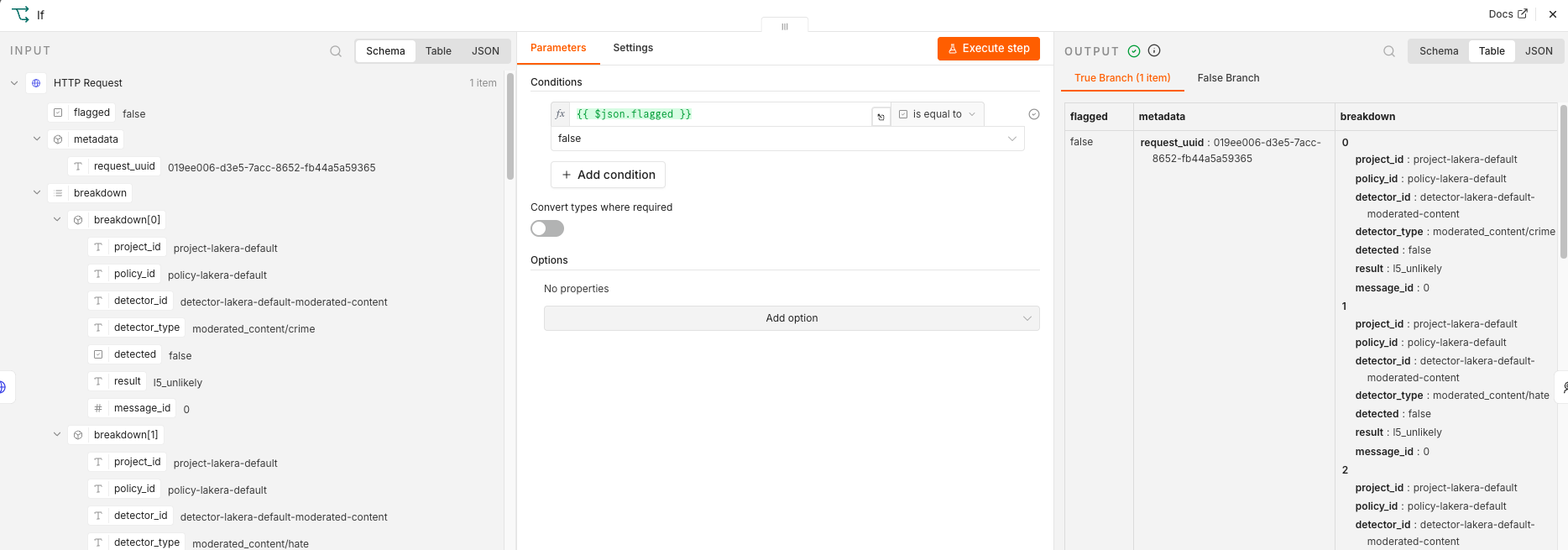Click the false cell in flagged column
This screenshot has width=1568, height=550.
1082,142
